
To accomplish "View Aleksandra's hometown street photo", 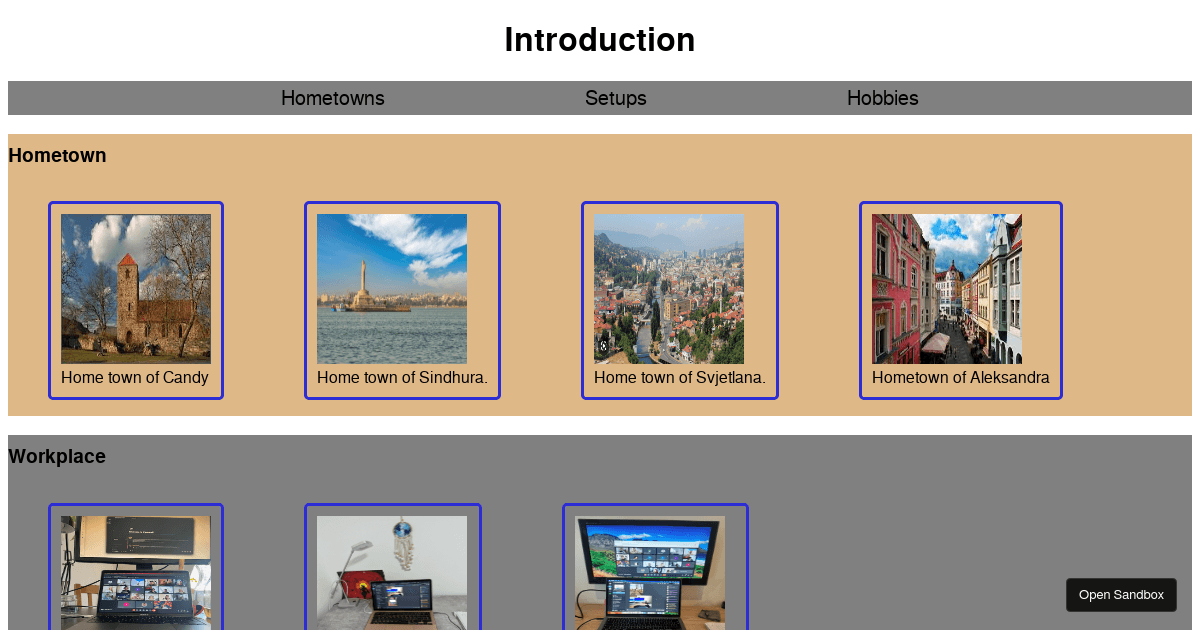I will (x=947, y=289).
